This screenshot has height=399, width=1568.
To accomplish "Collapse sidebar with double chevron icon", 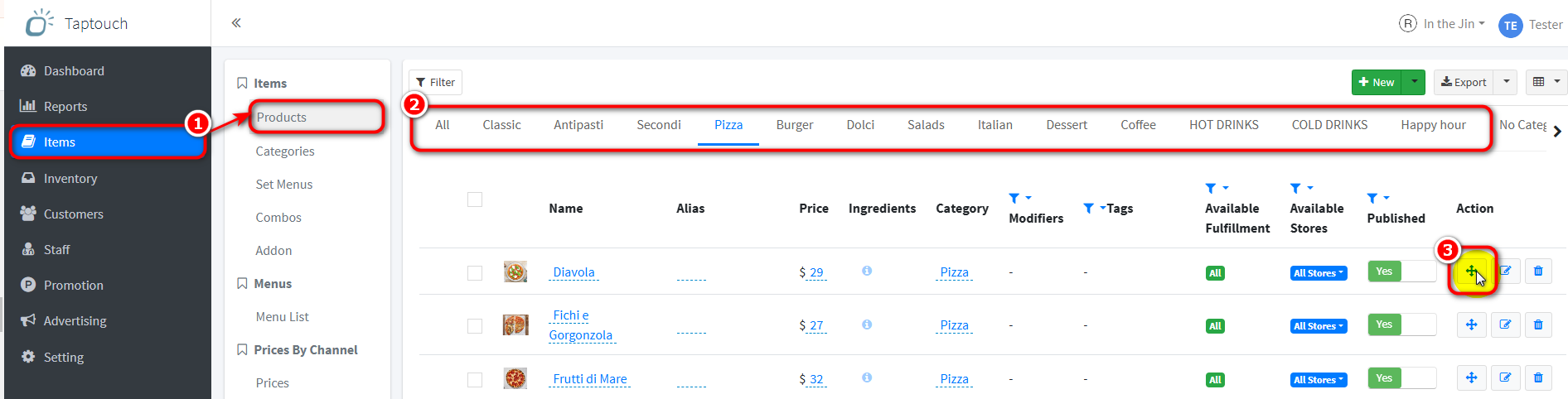I will pyautogui.click(x=236, y=23).
